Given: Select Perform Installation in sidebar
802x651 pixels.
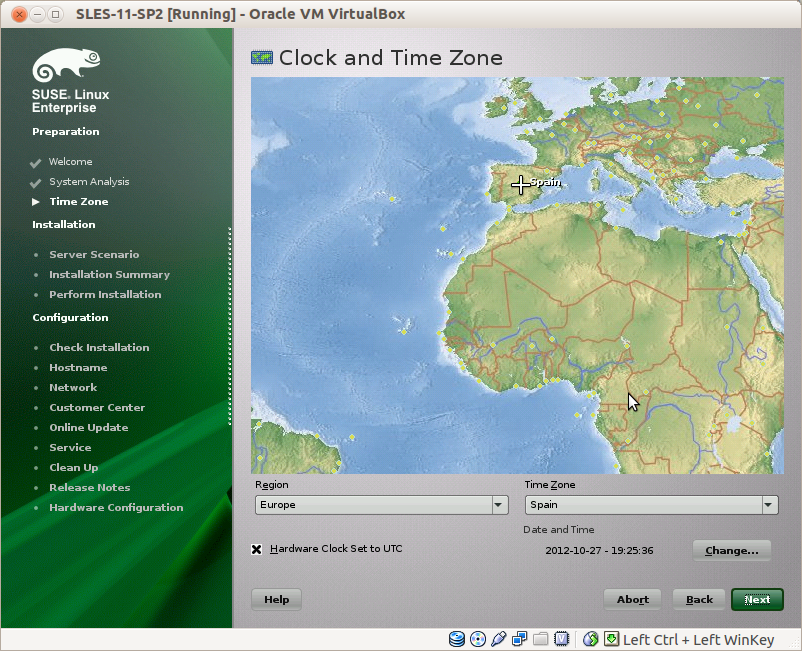Looking at the screenshot, I should pos(105,294).
